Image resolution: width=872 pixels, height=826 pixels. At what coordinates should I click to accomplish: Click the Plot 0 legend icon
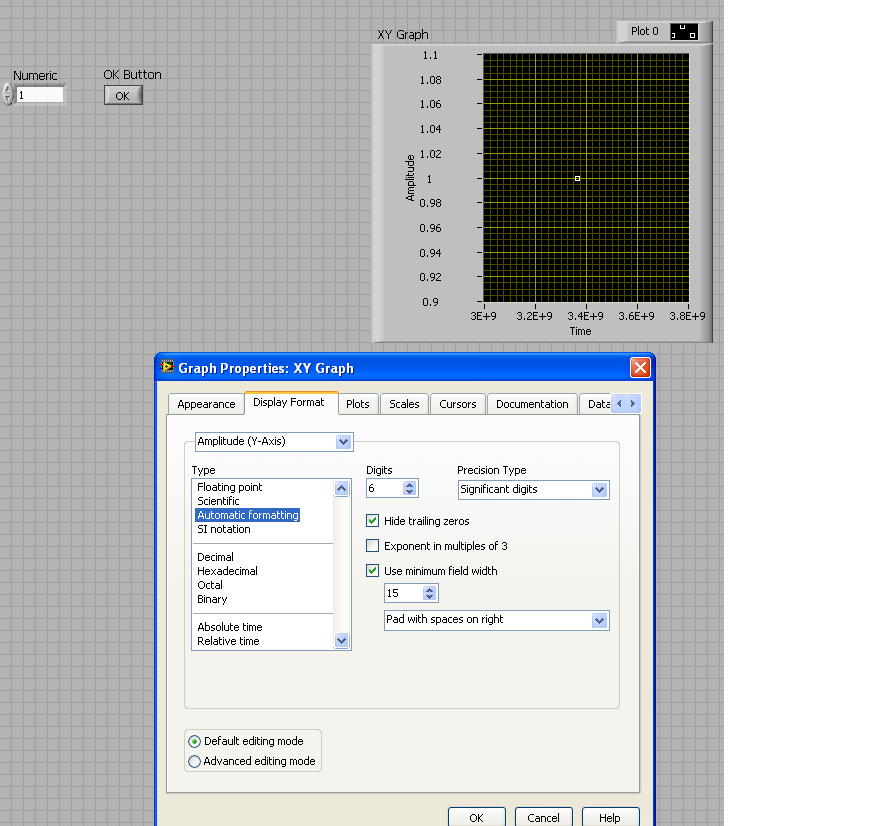pos(685,32)
